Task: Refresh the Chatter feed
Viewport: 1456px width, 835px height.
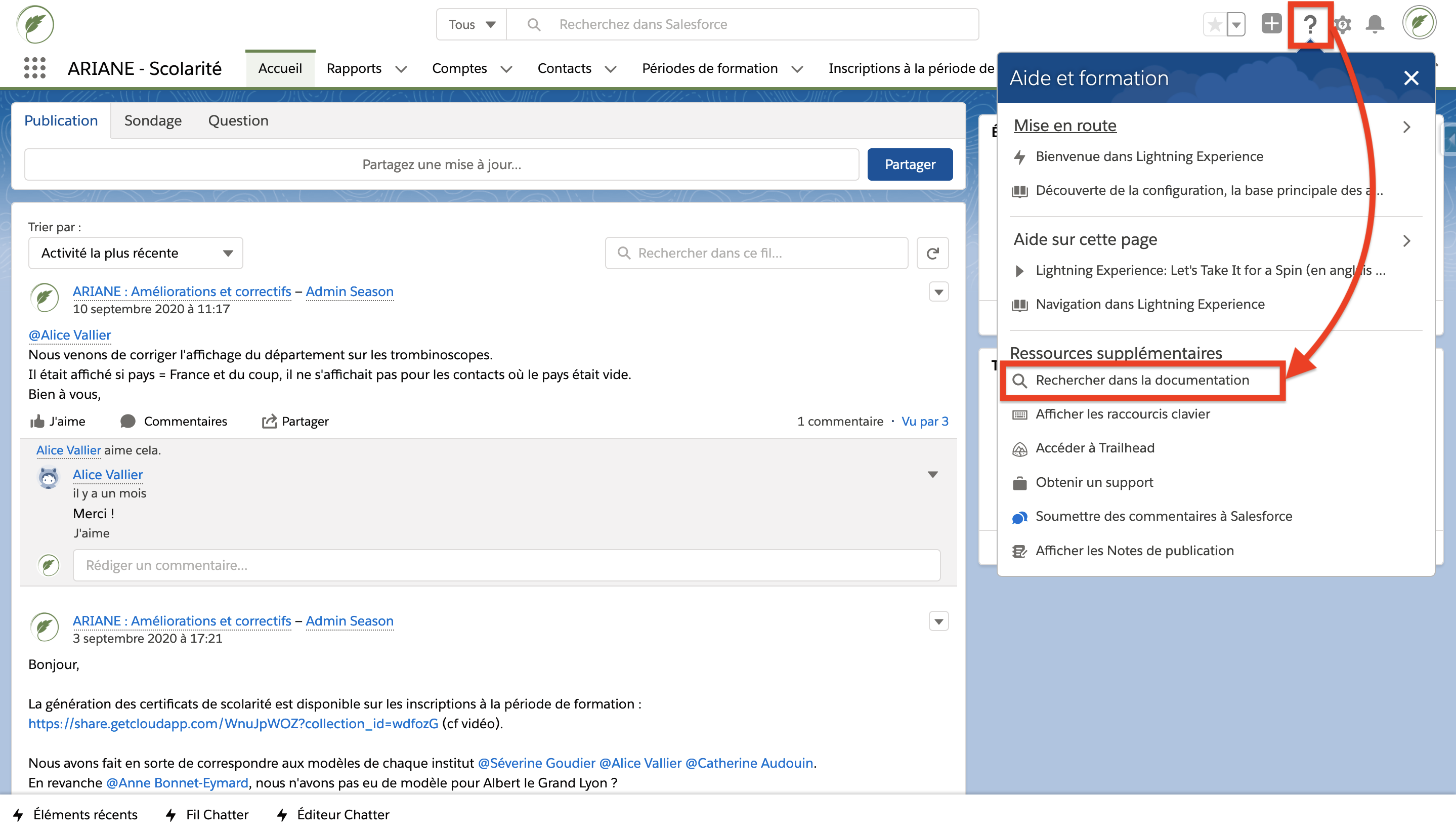Action: tap(933, 253)
